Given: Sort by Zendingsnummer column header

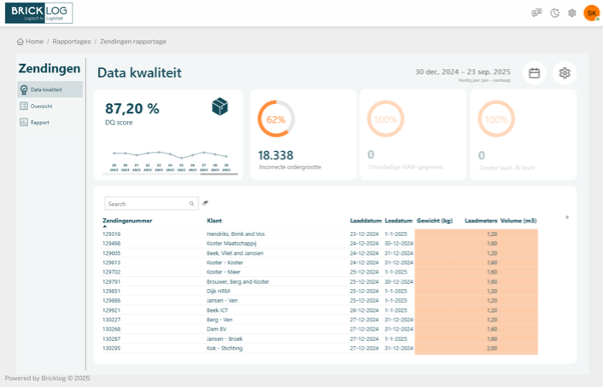Looking at the screenshot, I should pyautogui.click(x=127, y=221).
